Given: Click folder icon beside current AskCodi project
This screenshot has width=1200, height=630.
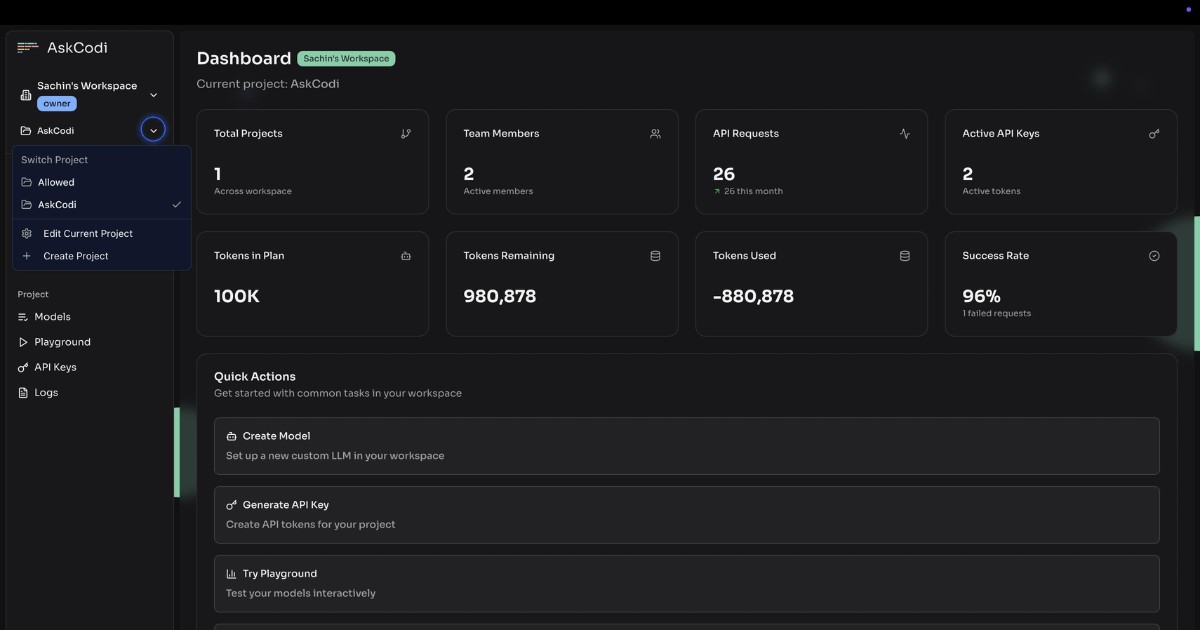Looking at the screenshot, I should [x=26, y=130].
